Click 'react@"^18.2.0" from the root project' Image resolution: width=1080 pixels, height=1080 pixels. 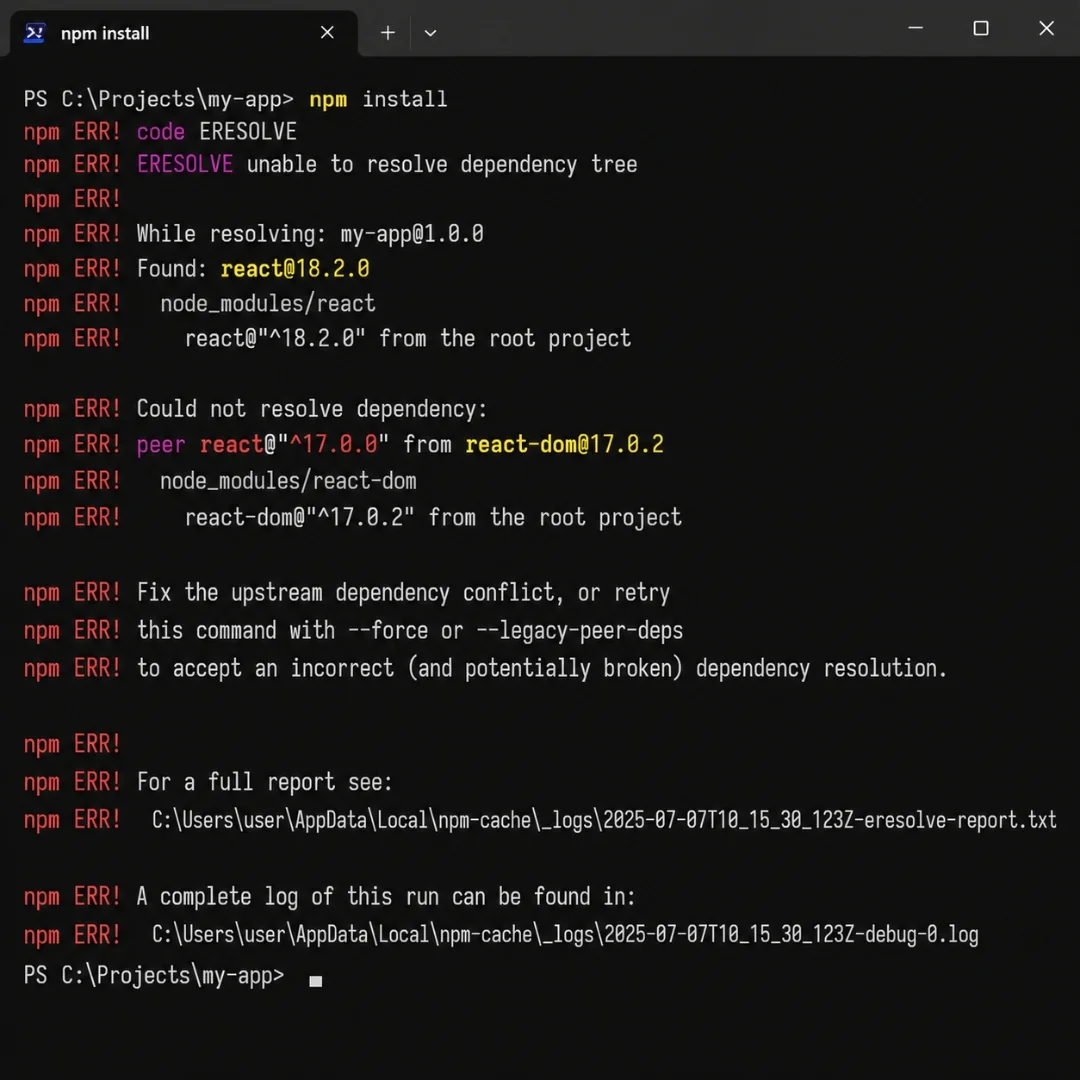point(408,339)
